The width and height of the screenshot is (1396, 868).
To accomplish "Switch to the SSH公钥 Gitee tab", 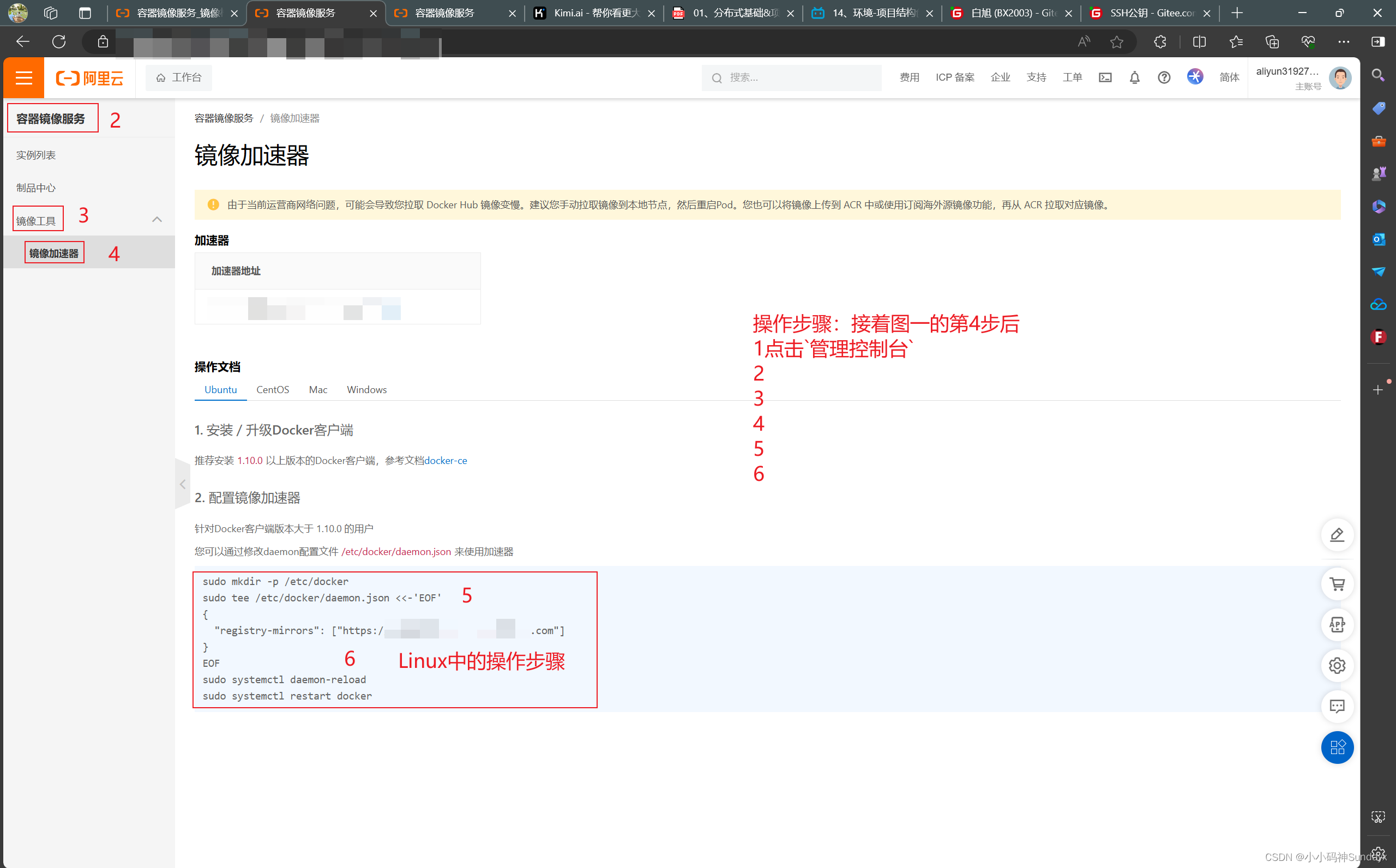I will point(1150,13).
